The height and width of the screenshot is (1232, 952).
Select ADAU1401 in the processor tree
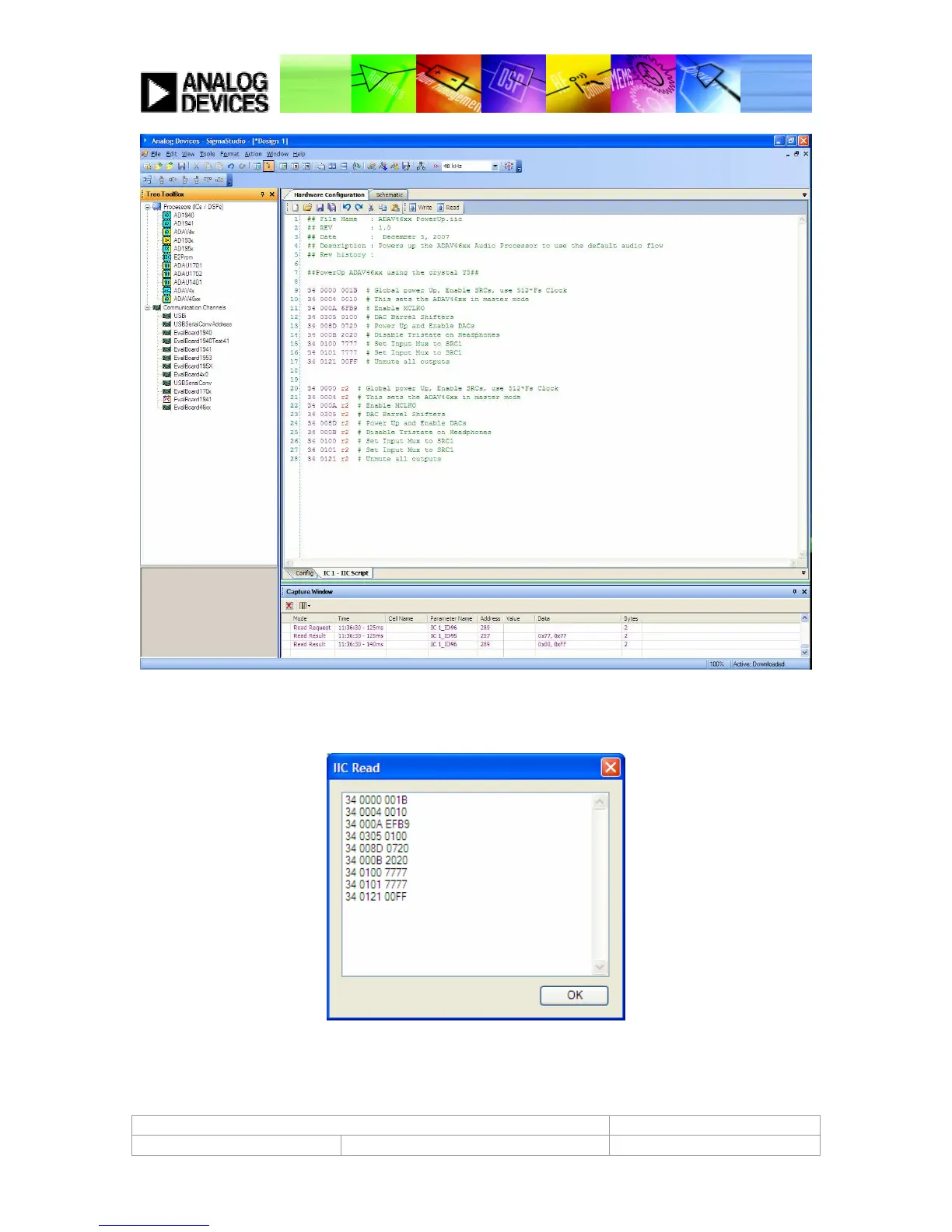[187, 282]
